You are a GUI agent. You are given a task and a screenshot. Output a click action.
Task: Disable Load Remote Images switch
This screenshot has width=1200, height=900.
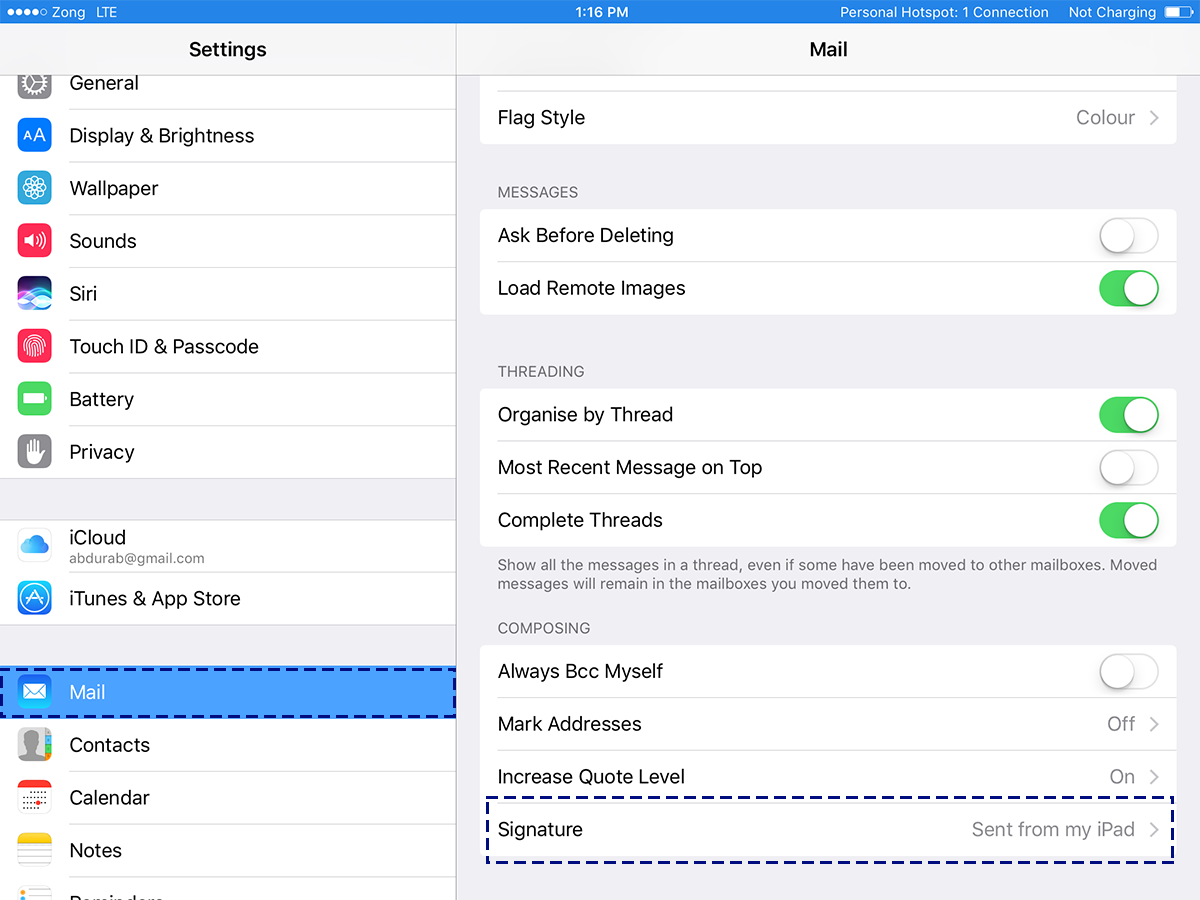pyautogui.click(x=1129, y=288)
